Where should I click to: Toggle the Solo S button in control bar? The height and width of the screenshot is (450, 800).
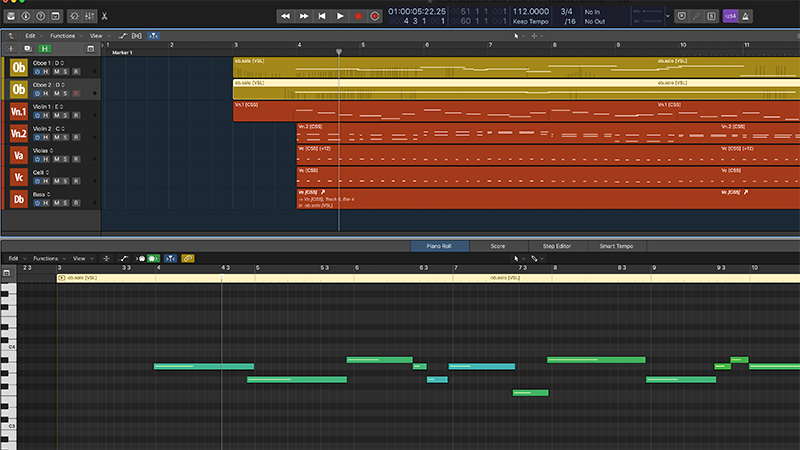click(x=711, y=16)
